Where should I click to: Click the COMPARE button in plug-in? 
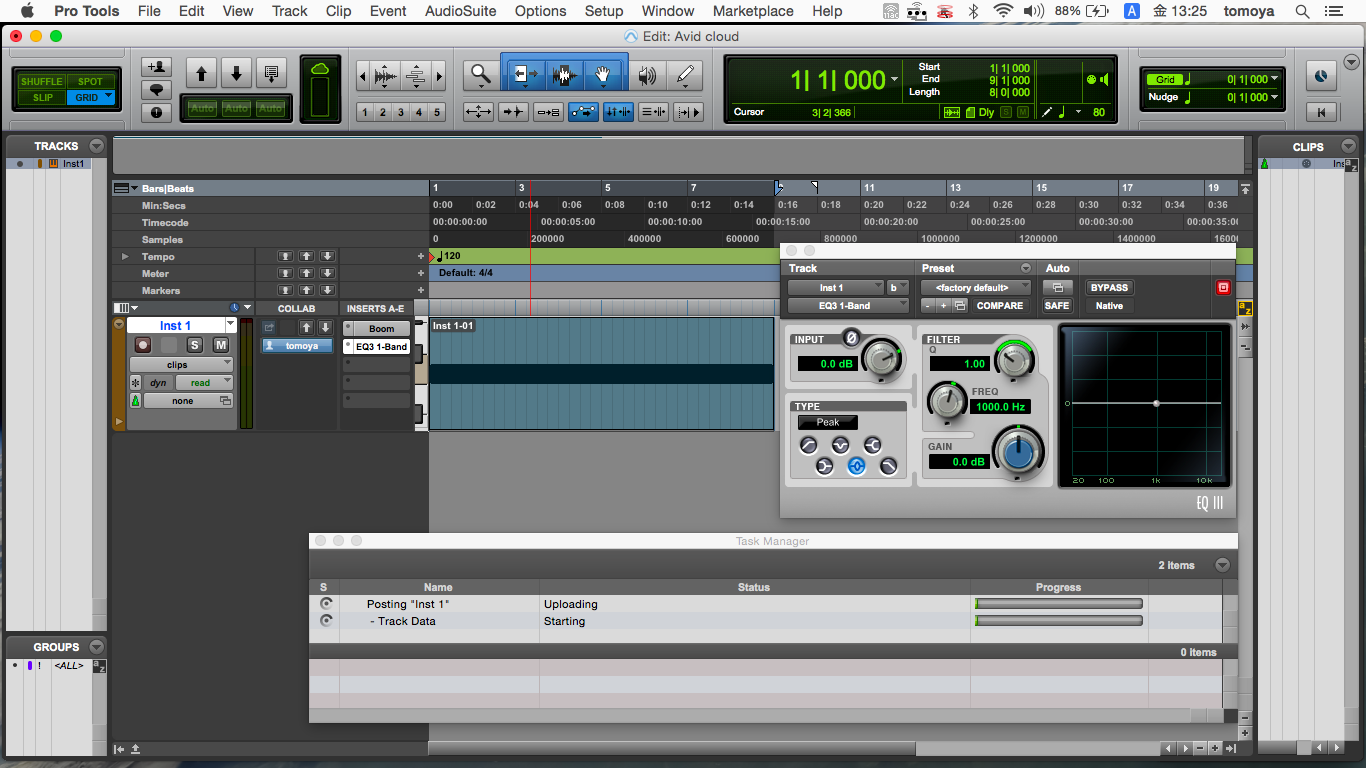pos(1000,306)
